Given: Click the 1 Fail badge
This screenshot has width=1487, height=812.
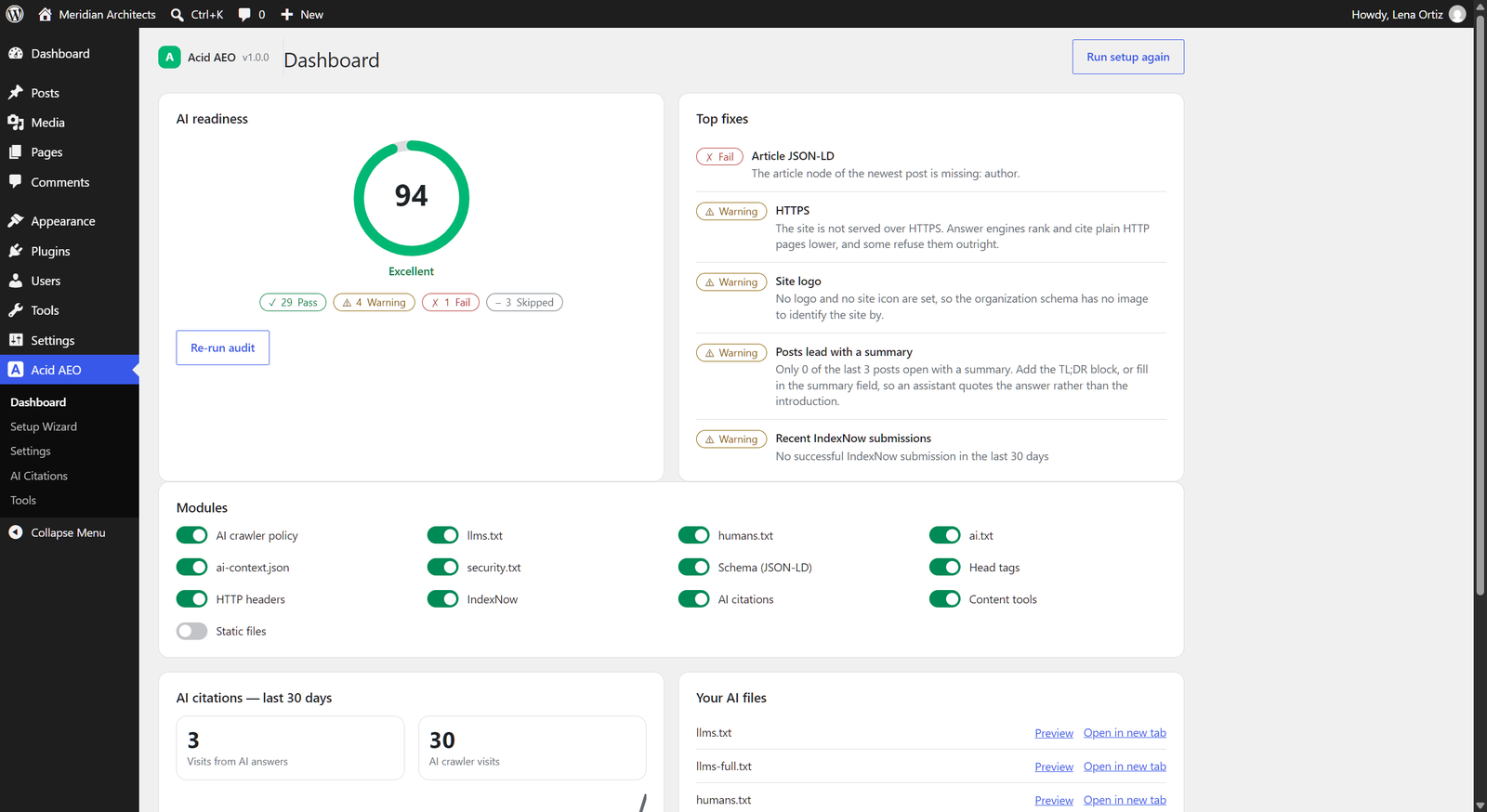Looking at the screenshot, I should click(451, 302).
